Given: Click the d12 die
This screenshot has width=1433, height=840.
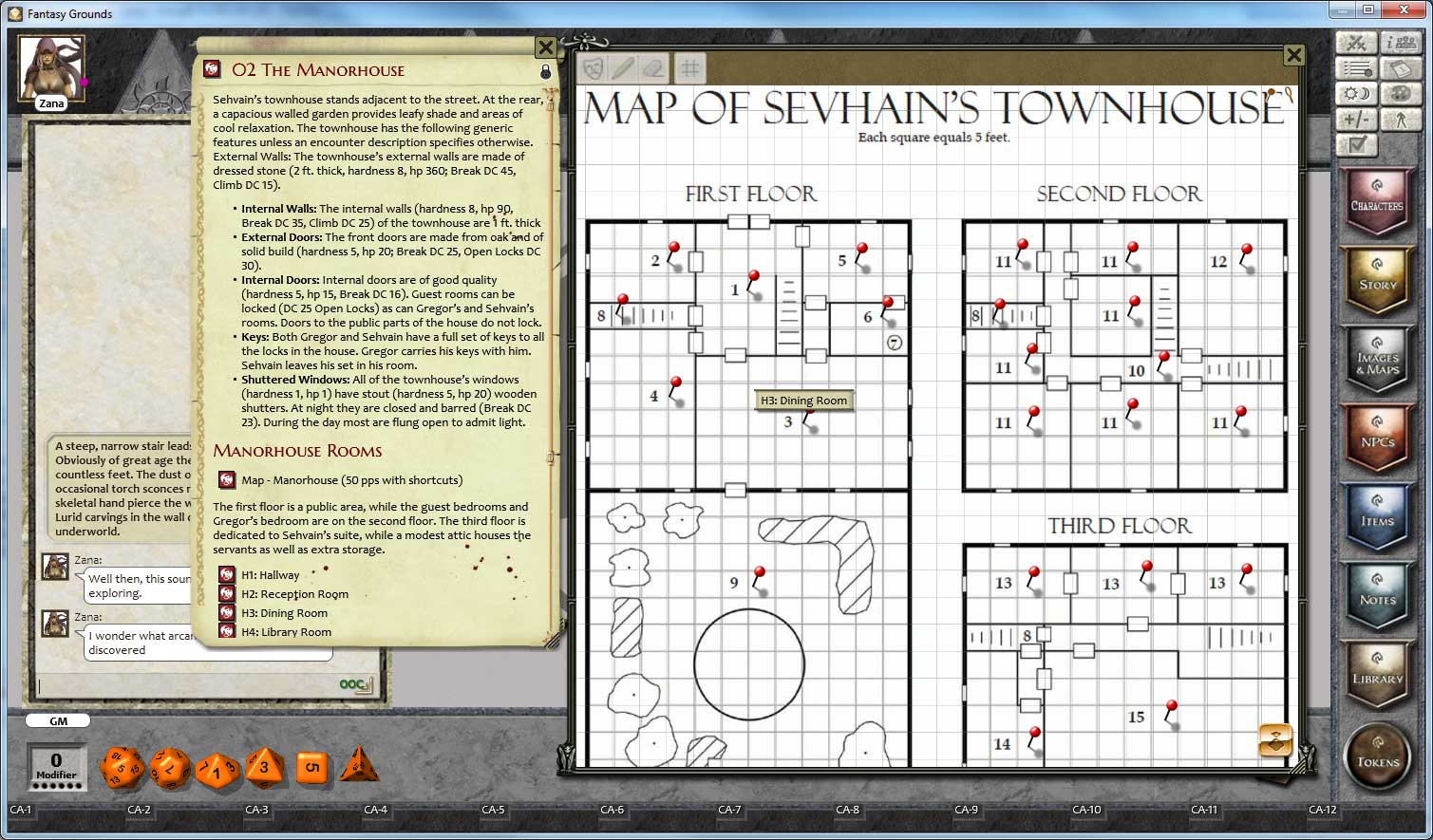Looking at the screenshot, I should point(171,768).
